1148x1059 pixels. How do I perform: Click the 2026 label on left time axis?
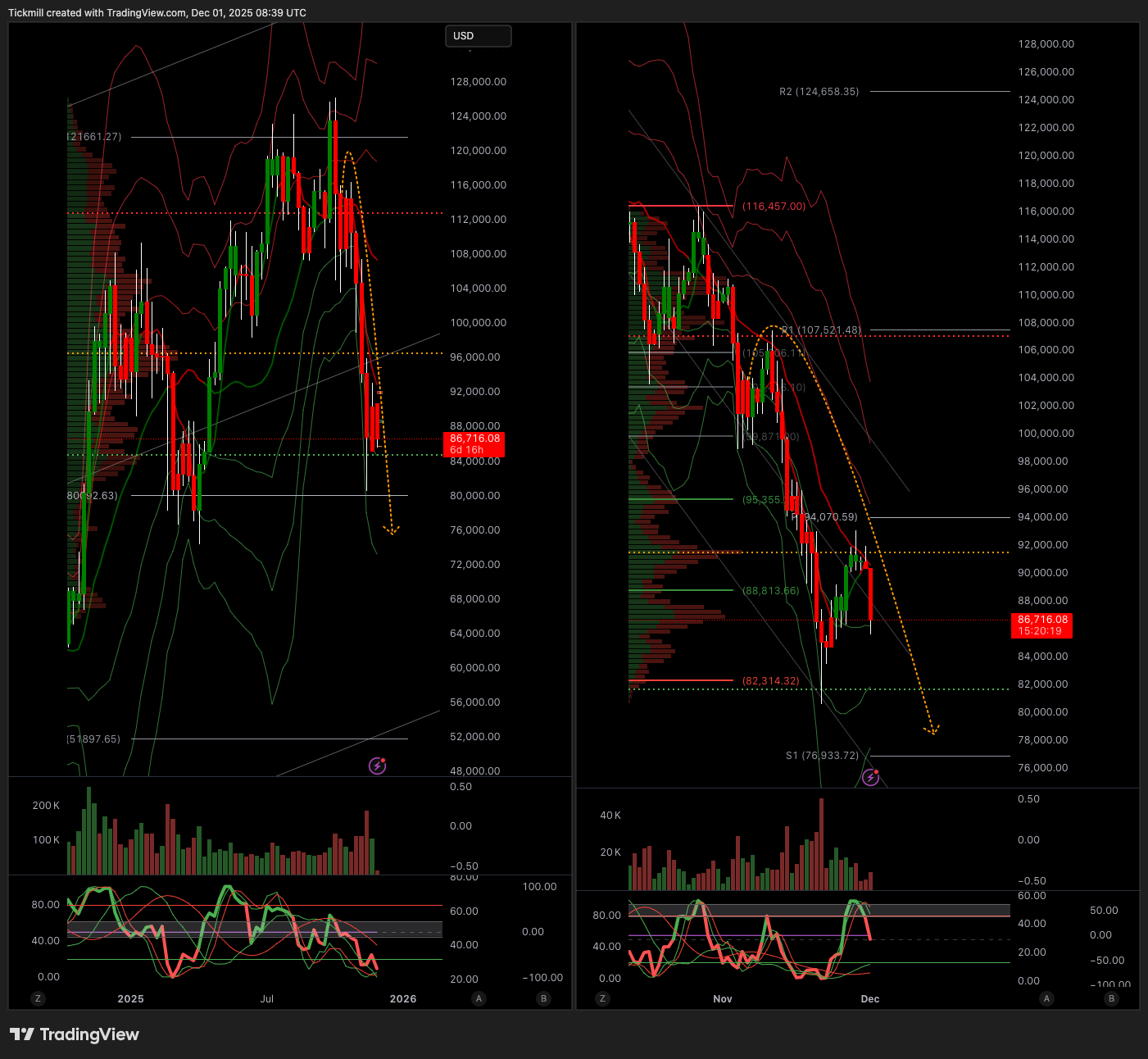pos(403,998)
